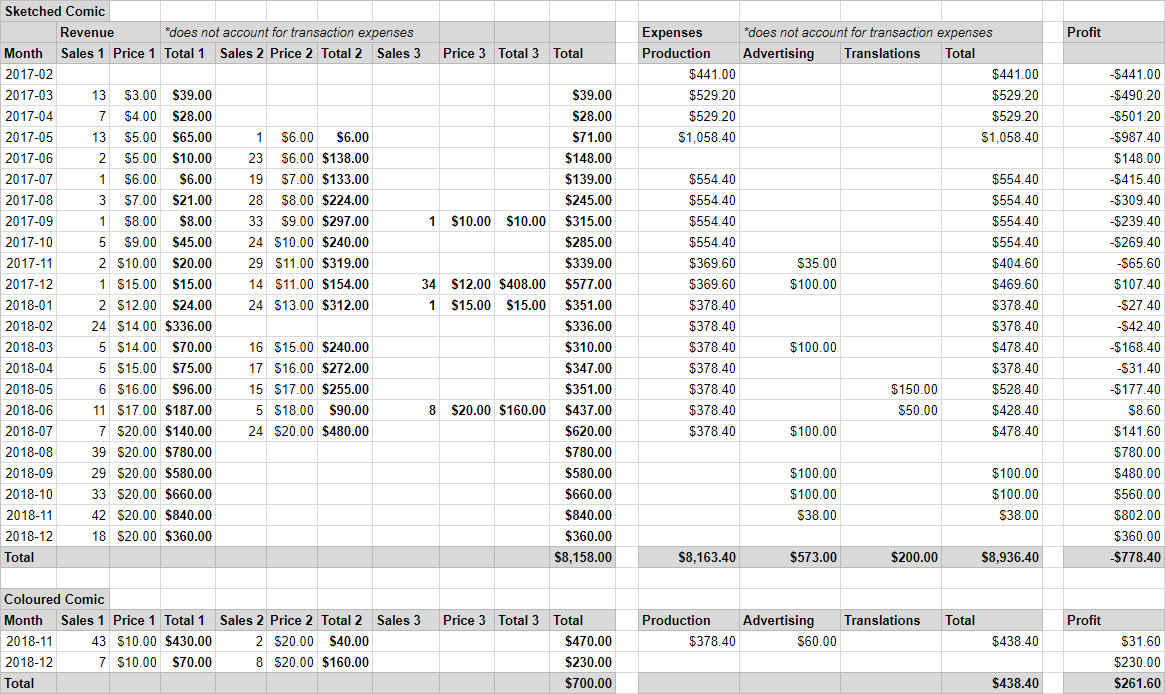Select the $150.00 translations cell for 2018-05
Screen dimensions: 1165x694
pyautogui.click(x=891, y=389)
